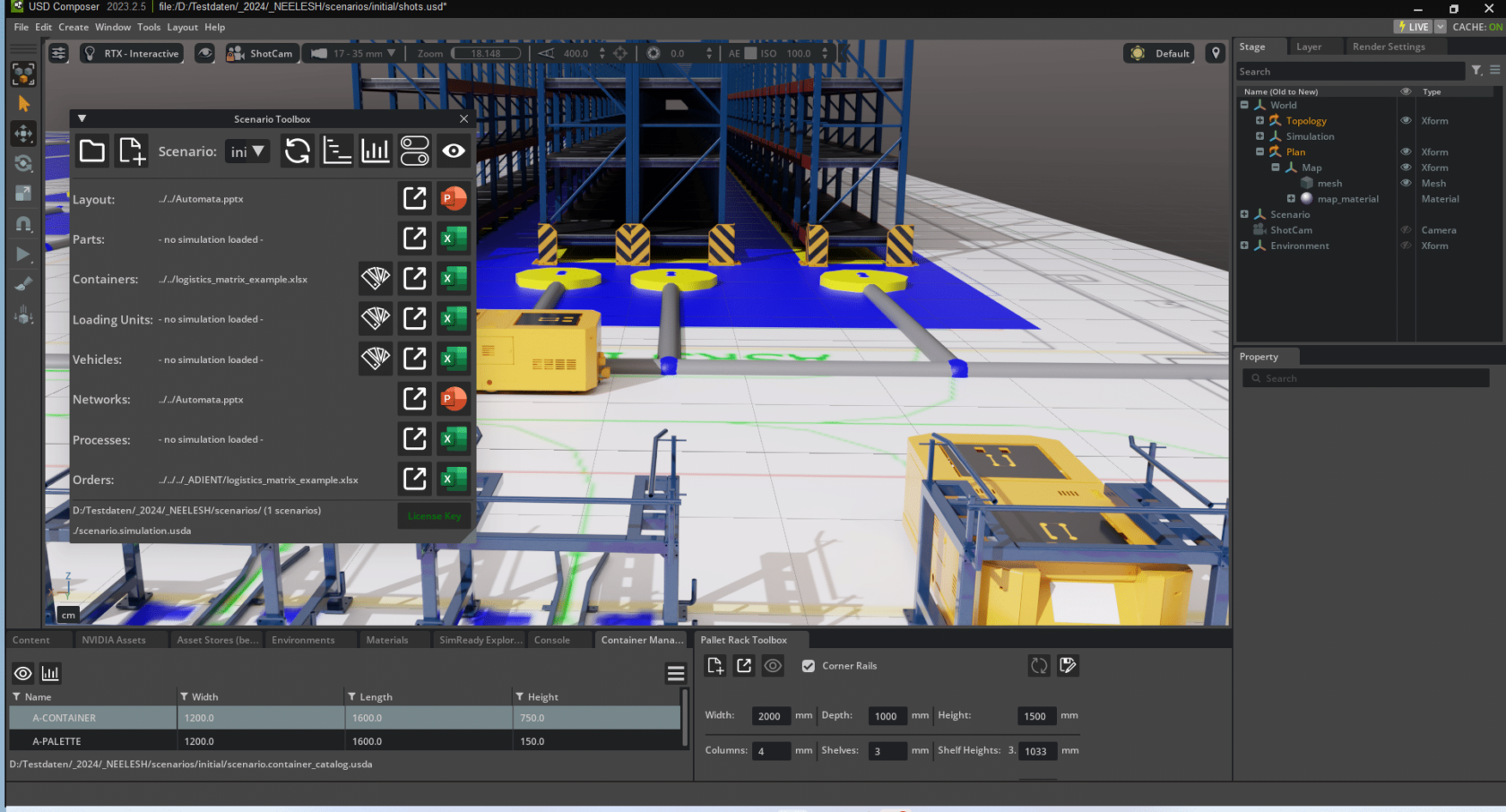Open the Excel icon next to Containers
Viewport: 1506px width, 812px height.
[453, 279]
